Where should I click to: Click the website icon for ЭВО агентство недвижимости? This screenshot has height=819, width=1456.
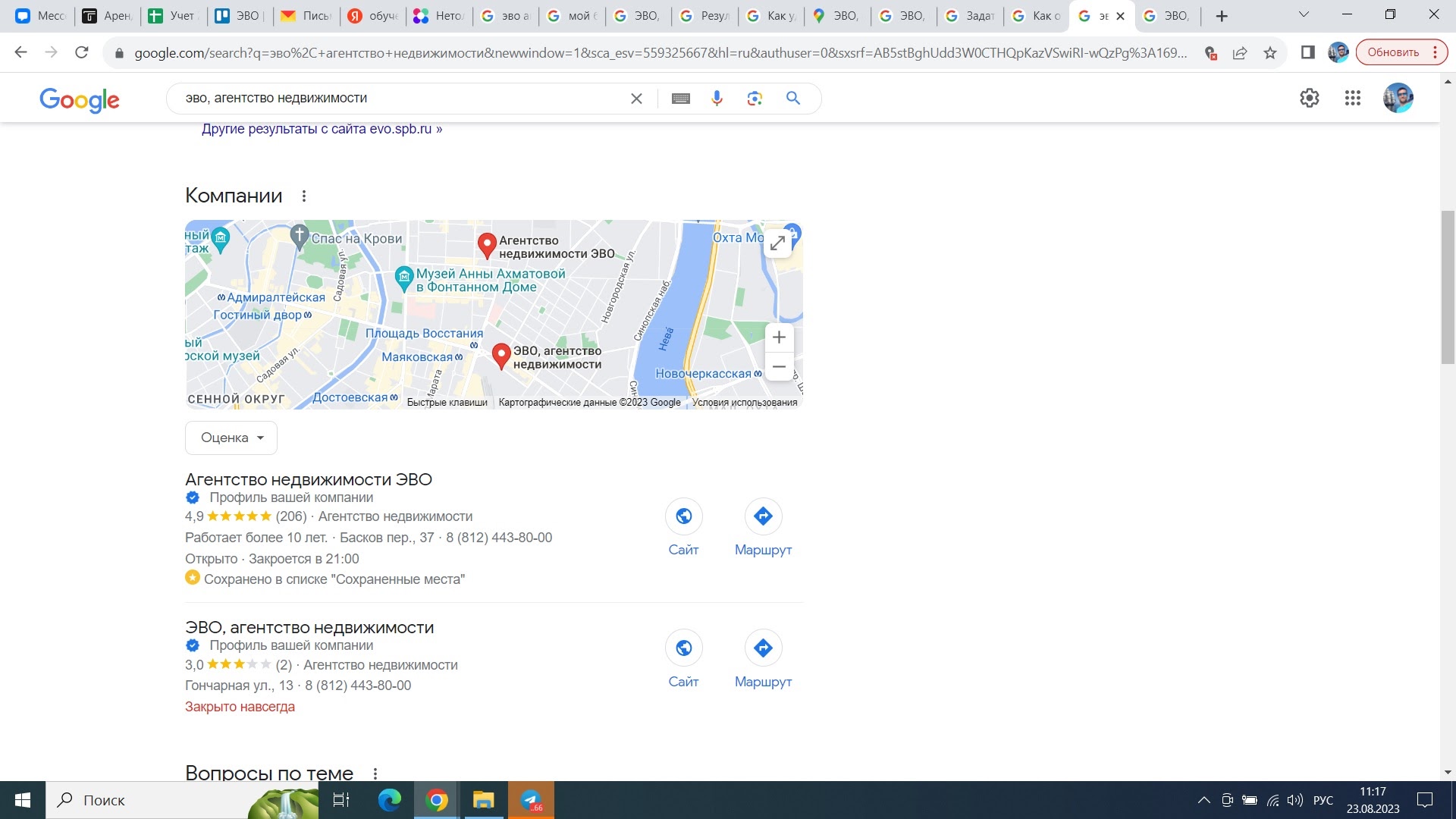click(684, 648)
